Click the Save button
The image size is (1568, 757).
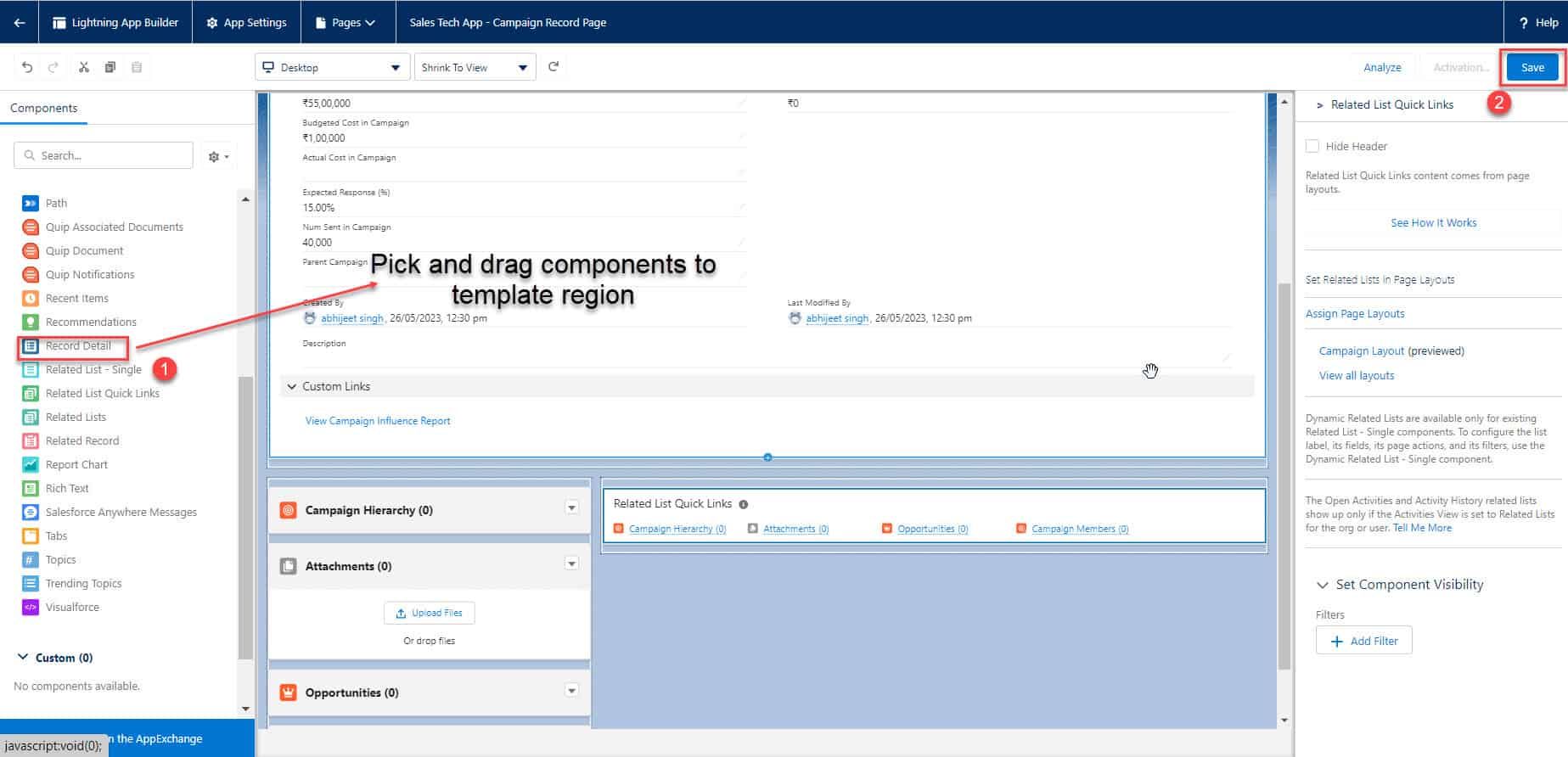(1532, 67)
